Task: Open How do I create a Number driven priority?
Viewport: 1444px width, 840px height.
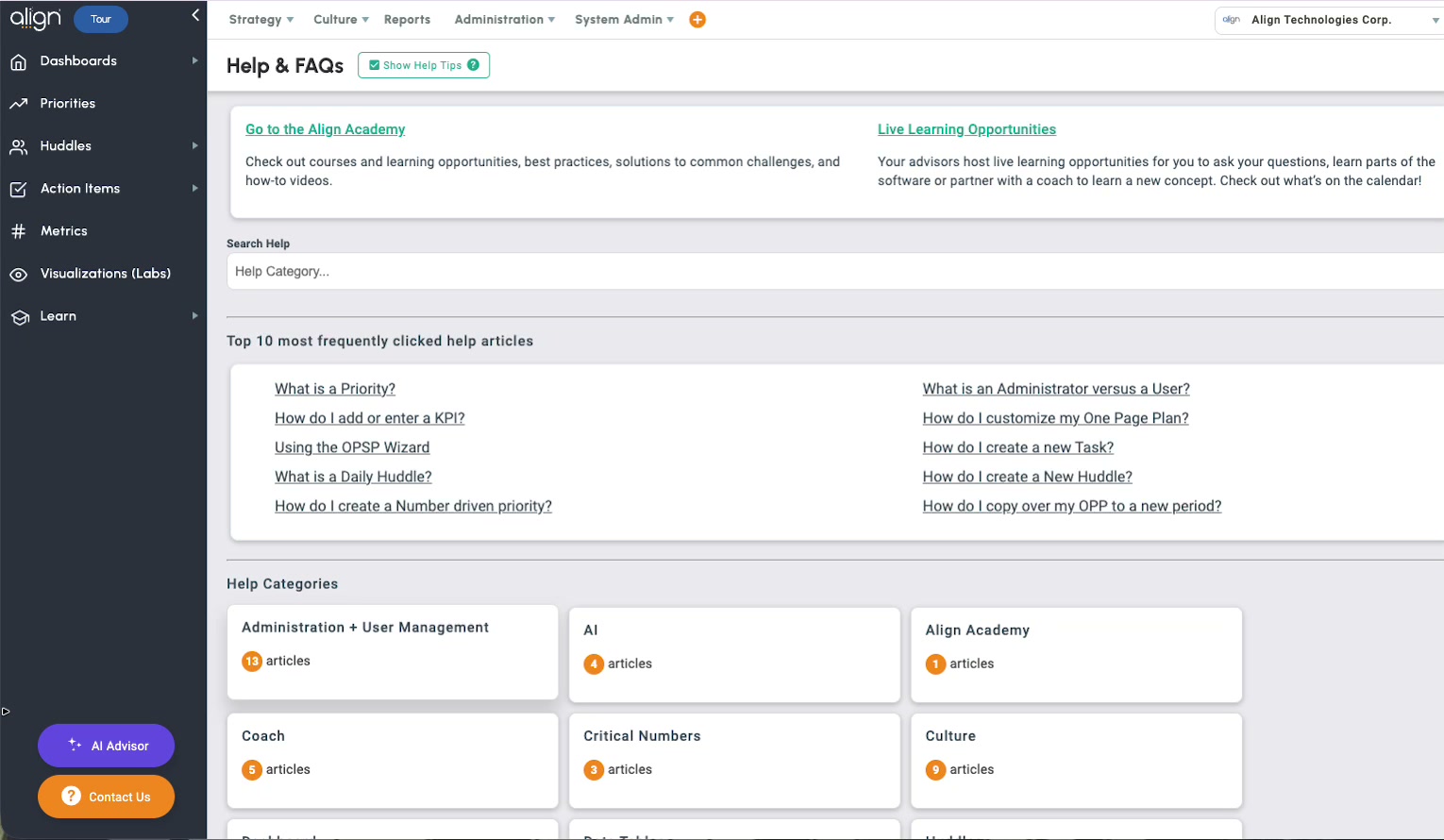Action: pos(413,506)
